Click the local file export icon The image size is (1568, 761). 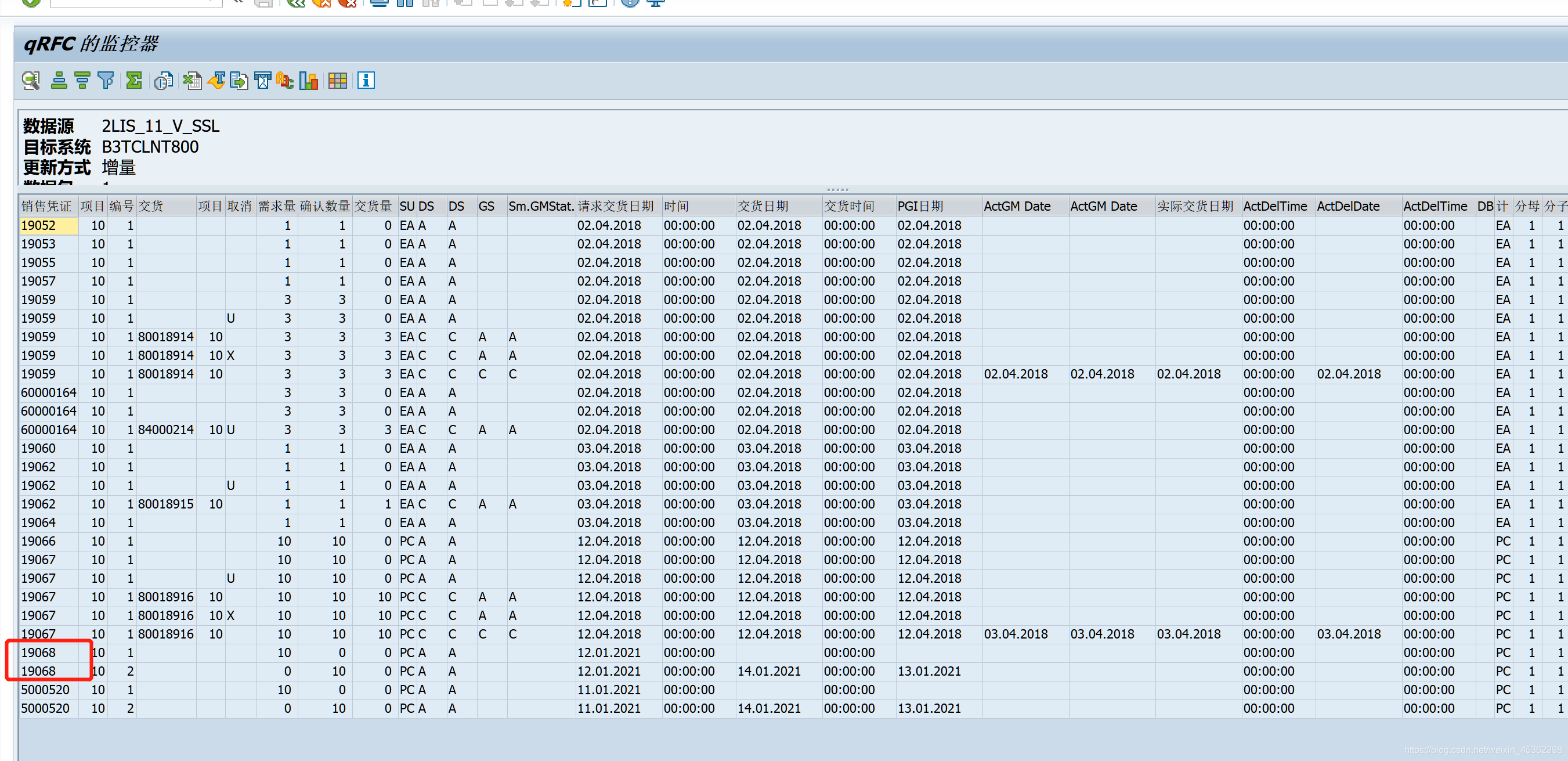click(239, 80)
